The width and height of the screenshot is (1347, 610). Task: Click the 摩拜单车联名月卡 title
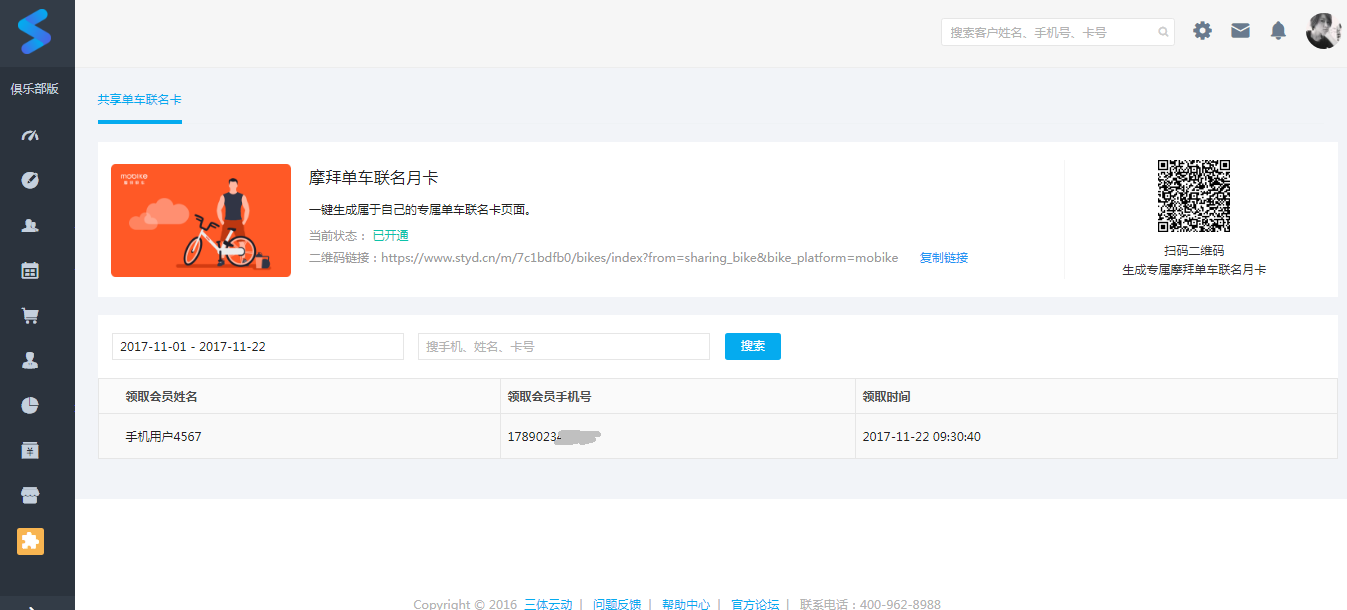(x=374, y=178)
